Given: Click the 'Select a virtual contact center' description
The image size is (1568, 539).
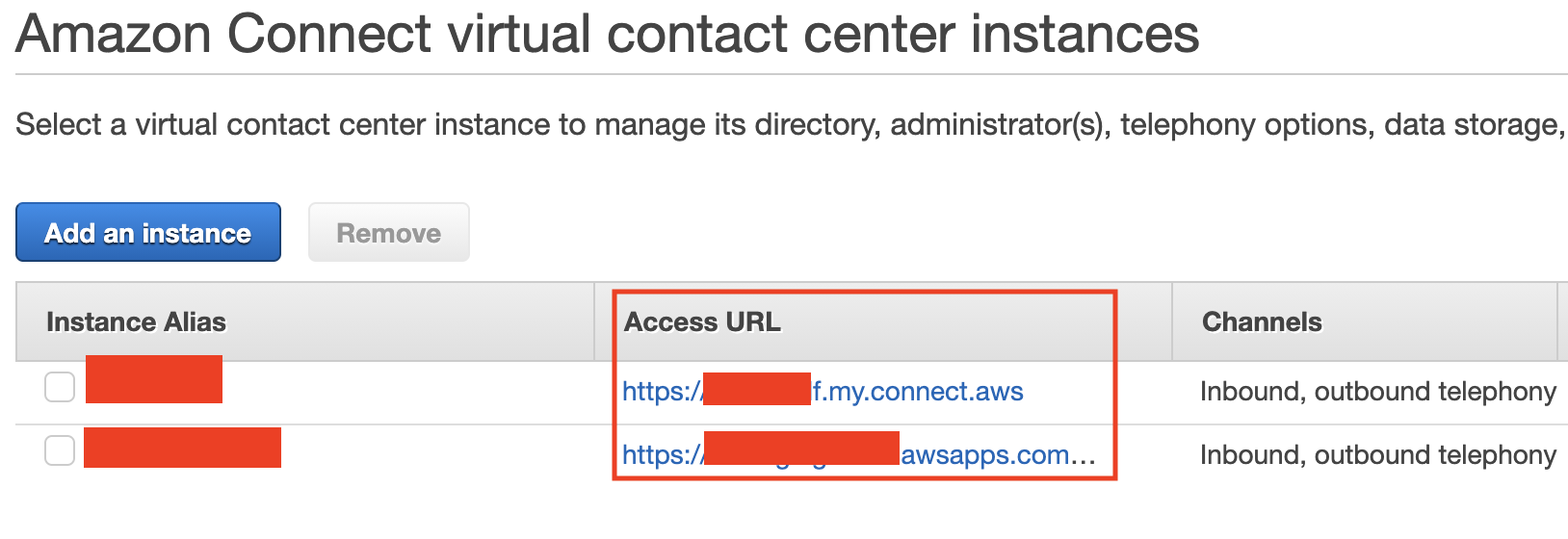Looking at the screenshot, I should (x=791, y=124).
